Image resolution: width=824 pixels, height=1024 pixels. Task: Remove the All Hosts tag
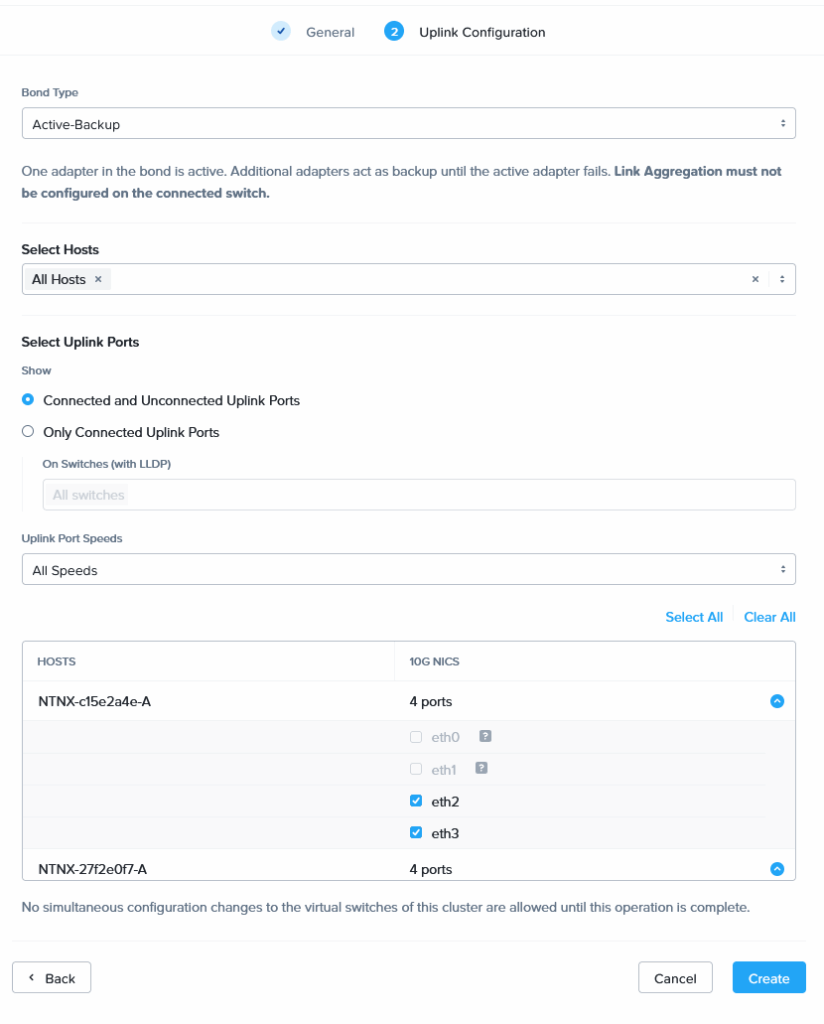[98, 280]
